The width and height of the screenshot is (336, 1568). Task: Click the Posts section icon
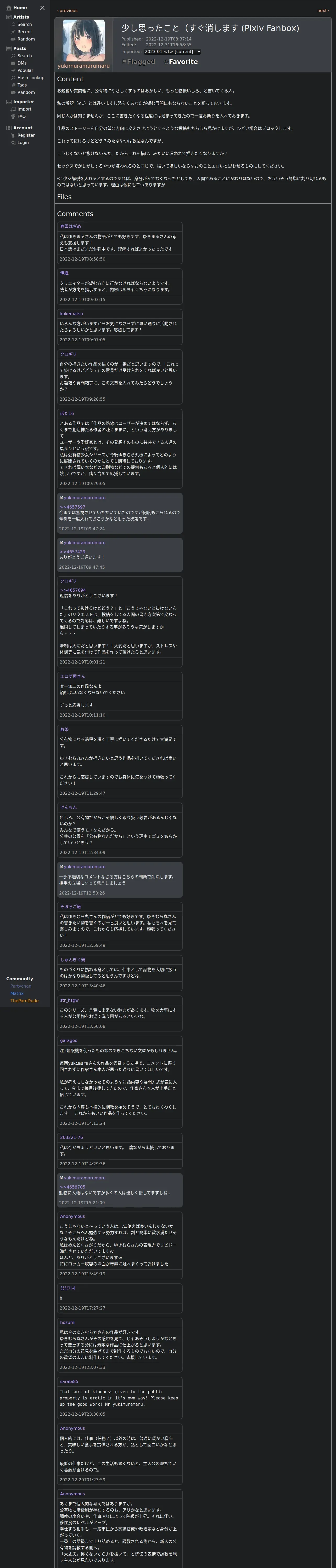9,49
